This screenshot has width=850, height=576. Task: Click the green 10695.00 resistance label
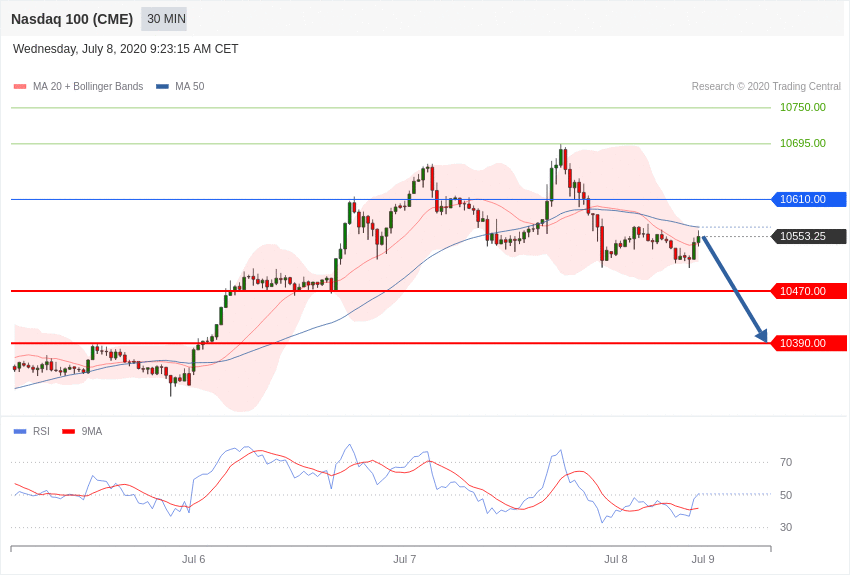click(803, 143)
